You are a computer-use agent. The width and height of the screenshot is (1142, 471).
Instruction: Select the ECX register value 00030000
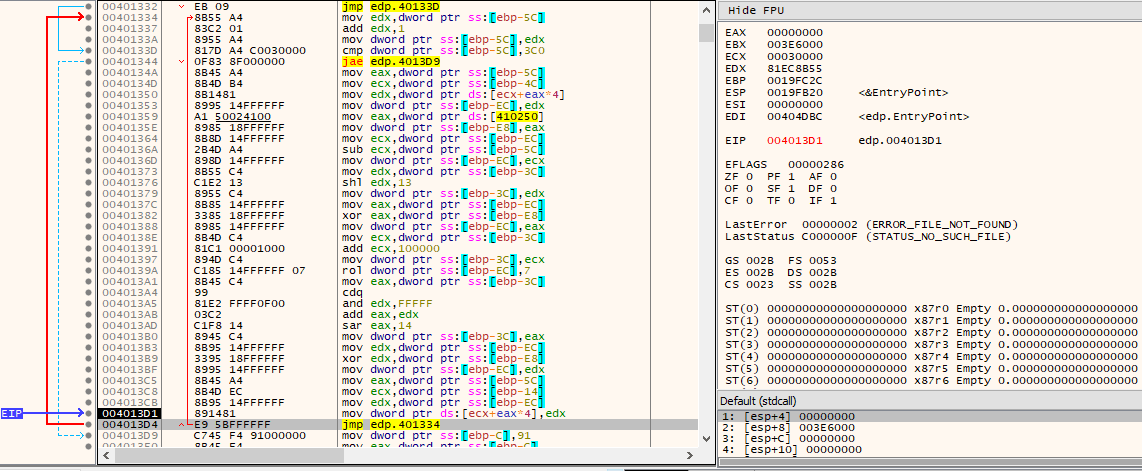[795, 56]
